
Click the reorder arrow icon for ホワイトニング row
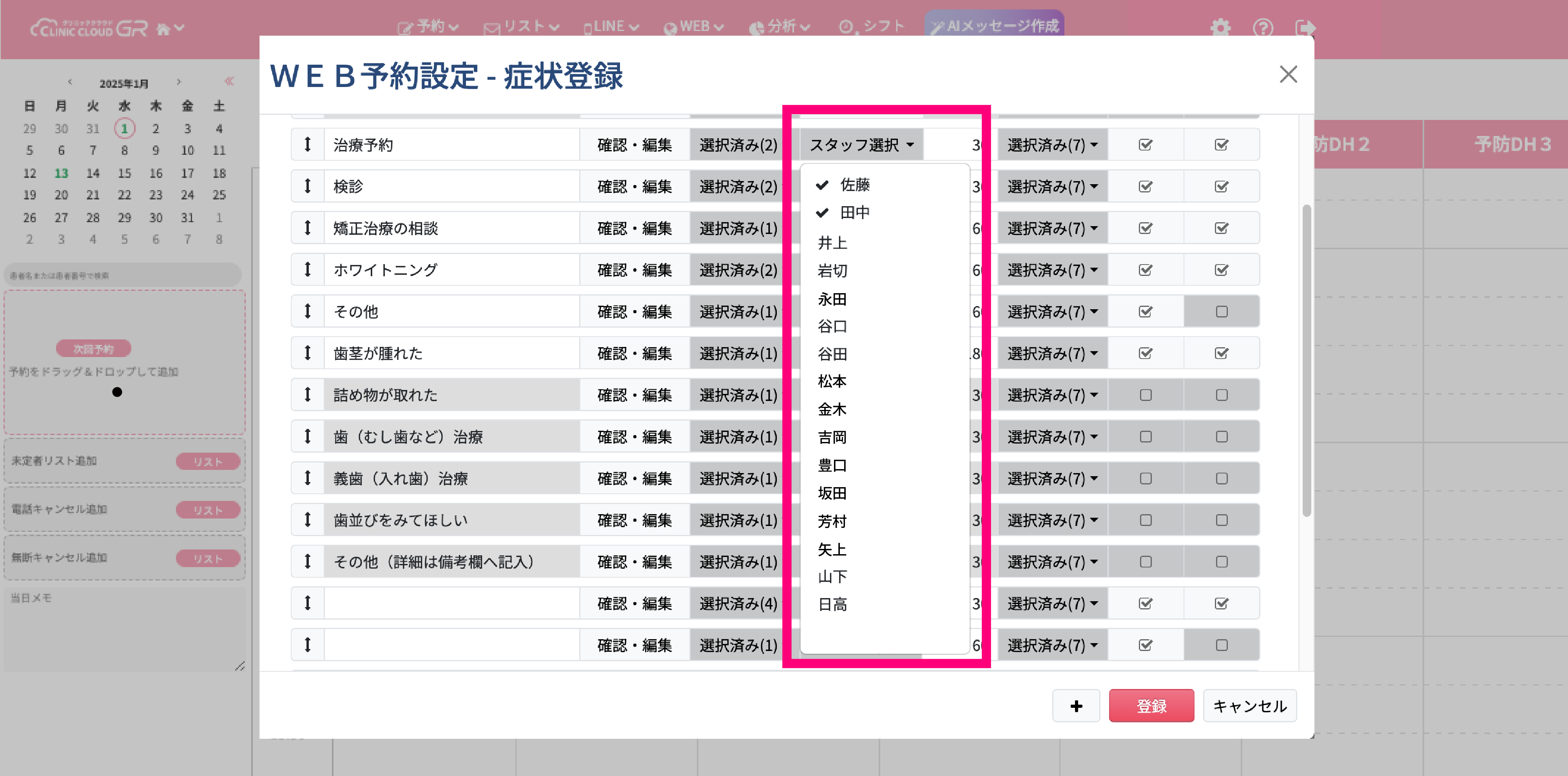tap(307, 270)
